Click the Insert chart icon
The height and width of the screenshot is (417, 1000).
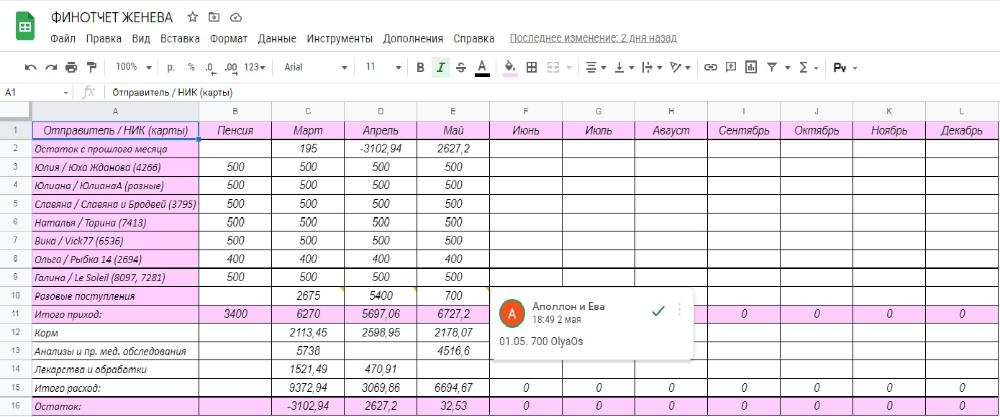click(x=751, y=67)
